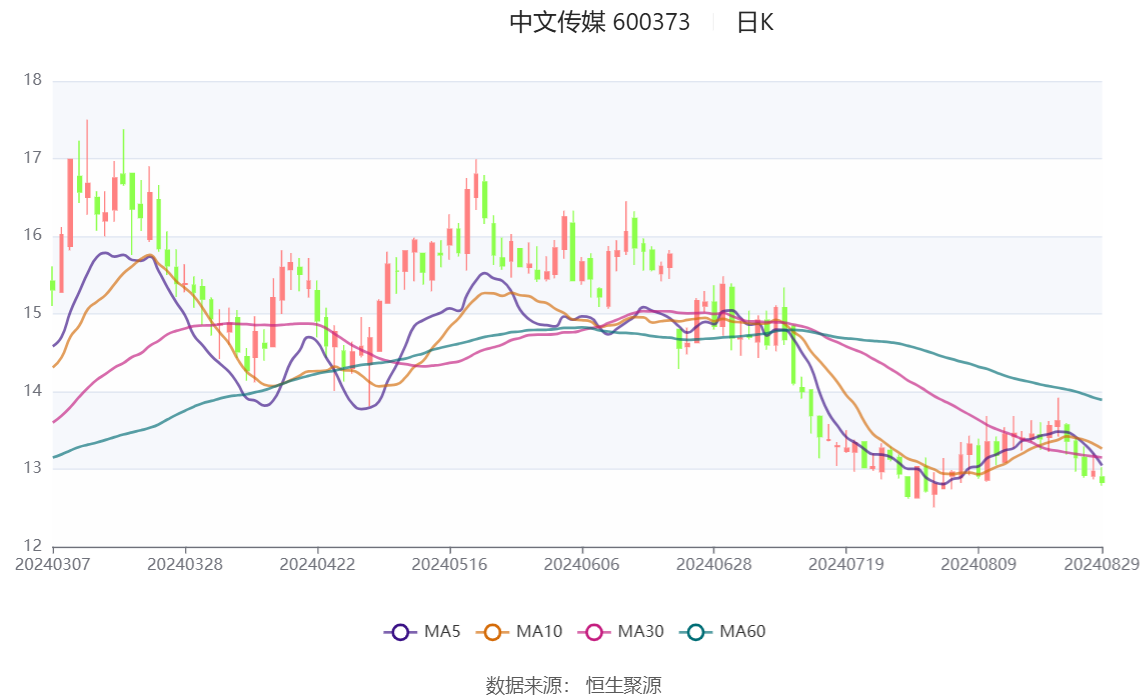The height and width of the screenshot is (699, 1147).
Task: Click the chart title 中文传媒 600373
Action: coord(600,22)
